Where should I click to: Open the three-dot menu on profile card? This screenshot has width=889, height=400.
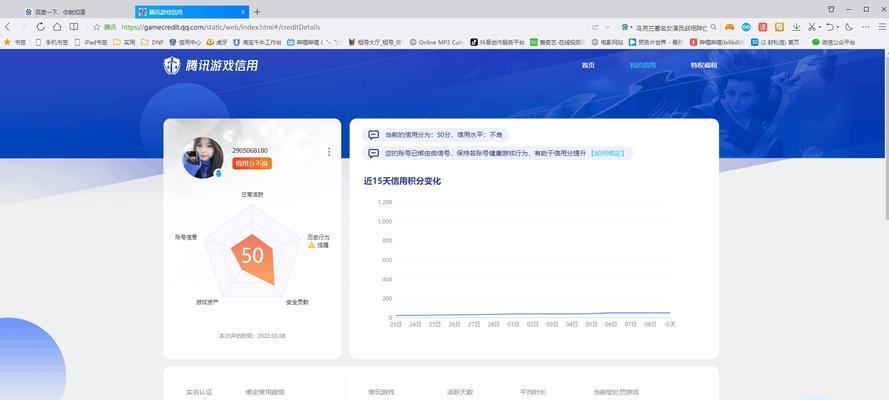[329, 152]
